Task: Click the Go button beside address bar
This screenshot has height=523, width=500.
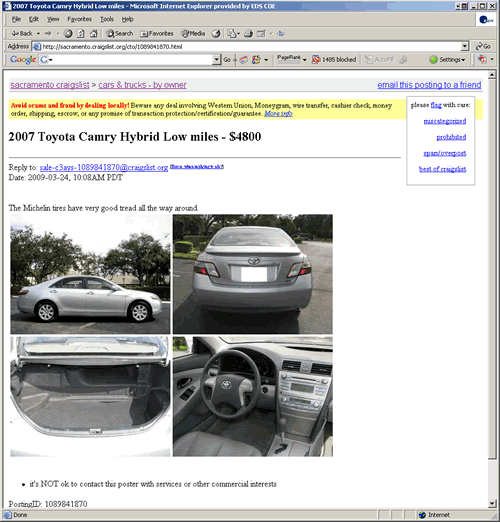Action: pos(483,46)
